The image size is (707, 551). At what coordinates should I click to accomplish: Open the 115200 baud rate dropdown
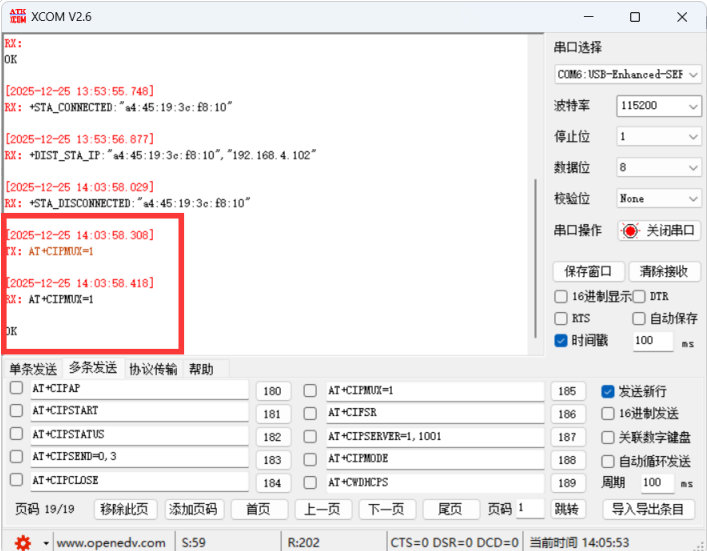[x=659, y=106]
